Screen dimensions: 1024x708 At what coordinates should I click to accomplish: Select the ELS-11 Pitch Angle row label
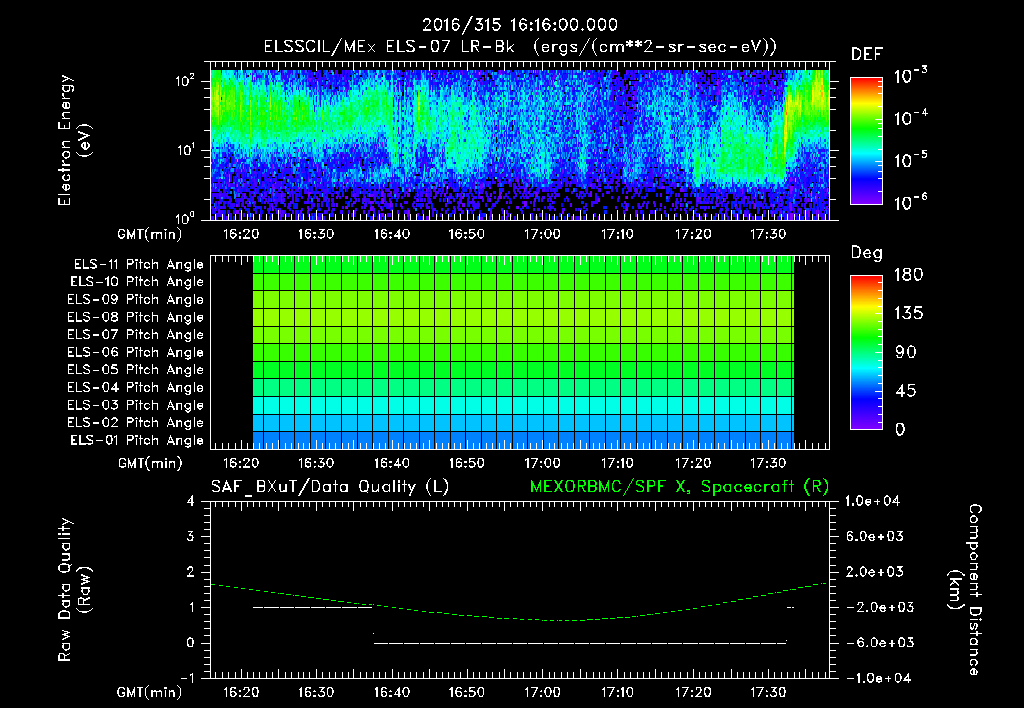pyautogui.click(x=138, y=265)
